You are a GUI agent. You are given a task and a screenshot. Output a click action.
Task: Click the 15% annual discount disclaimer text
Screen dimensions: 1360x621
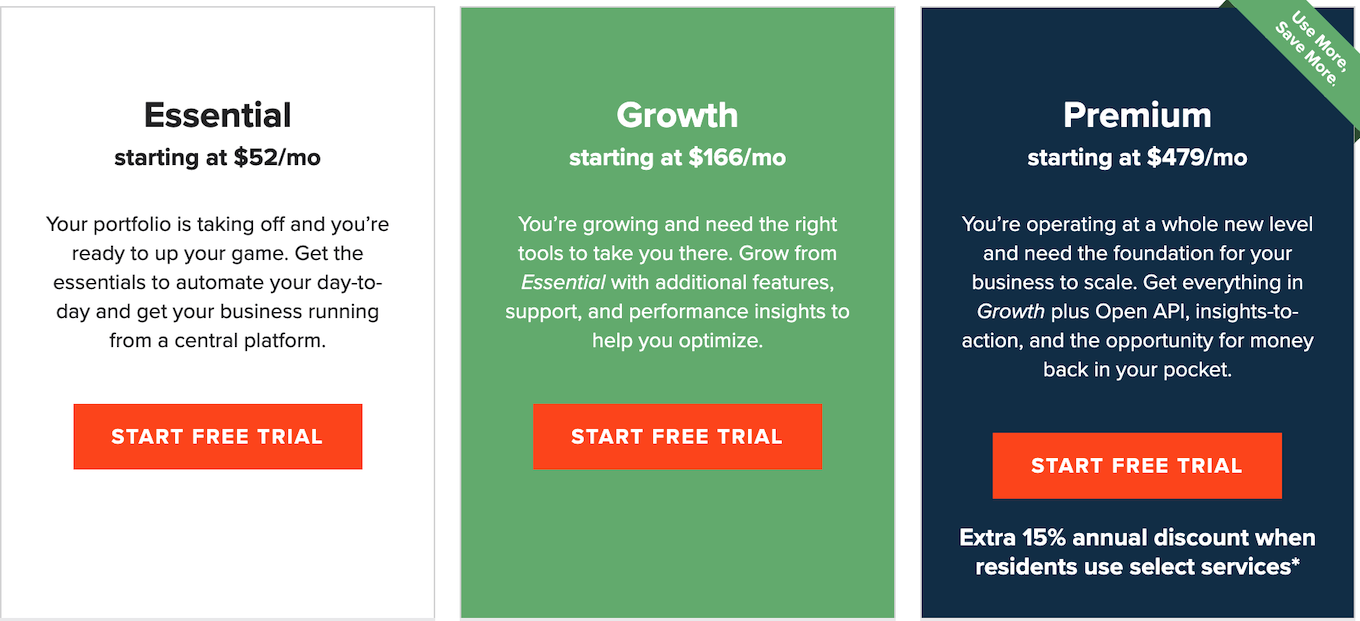1136,551
